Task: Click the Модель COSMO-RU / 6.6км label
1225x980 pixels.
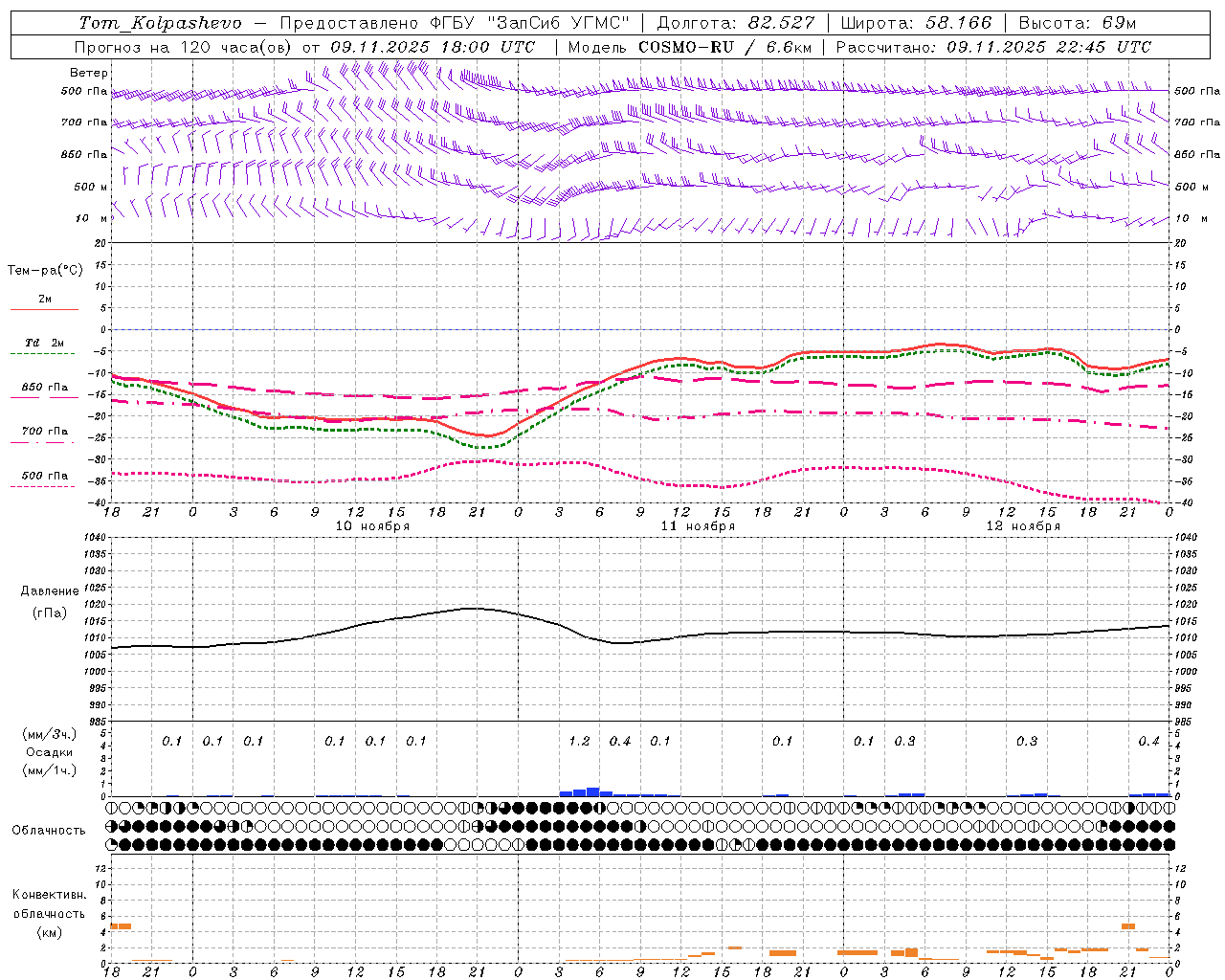Action: tap(690, 47)
